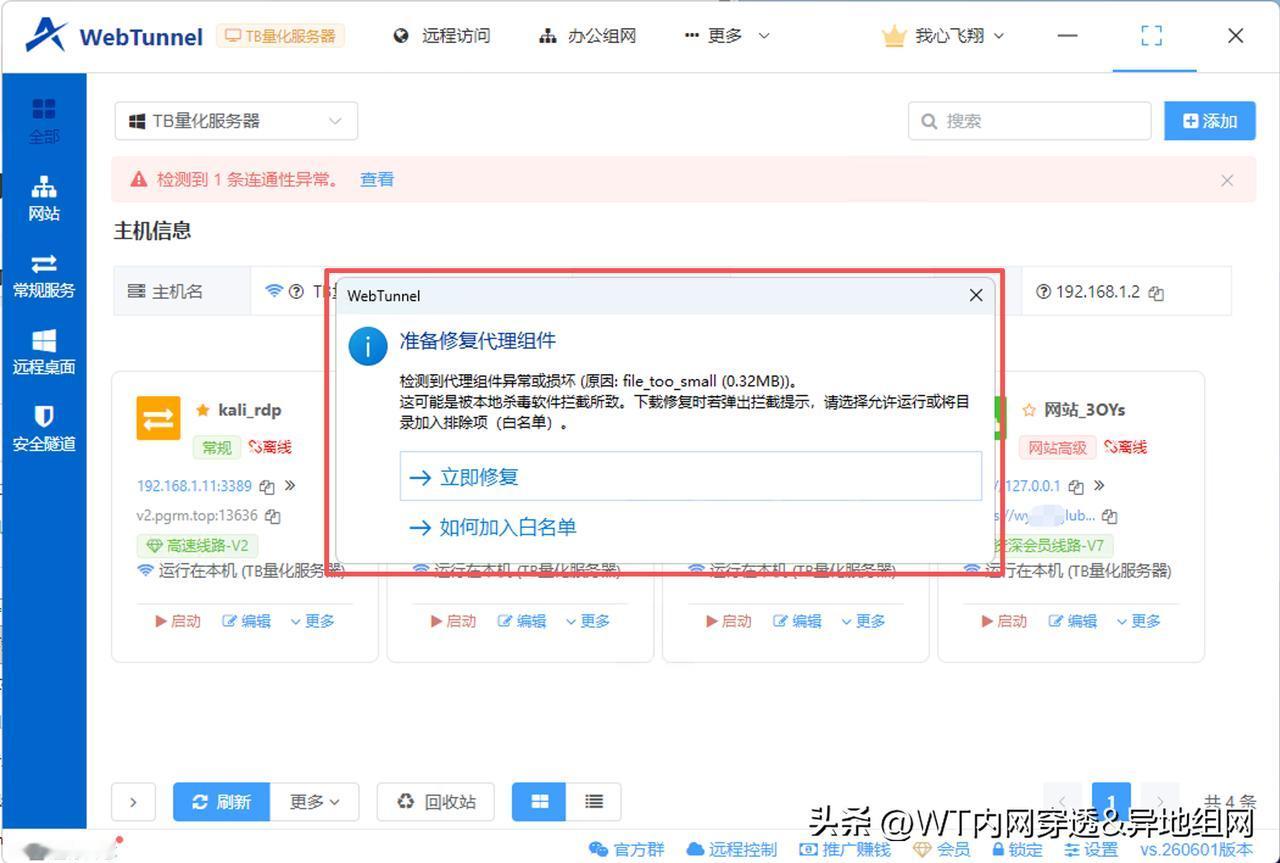1280x863 pixels.
Task: Expand 更多 in the 网站_3OYs card
Action: [1138, 621]
